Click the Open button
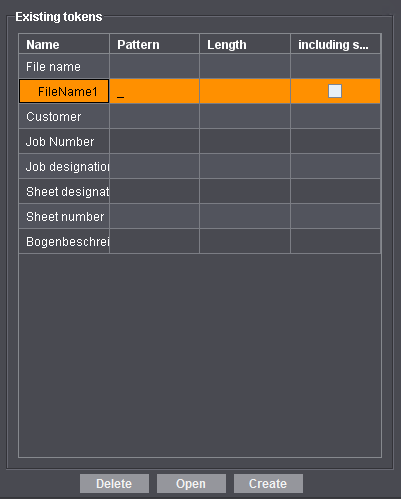Screen dimensions: 401x499 191,483
